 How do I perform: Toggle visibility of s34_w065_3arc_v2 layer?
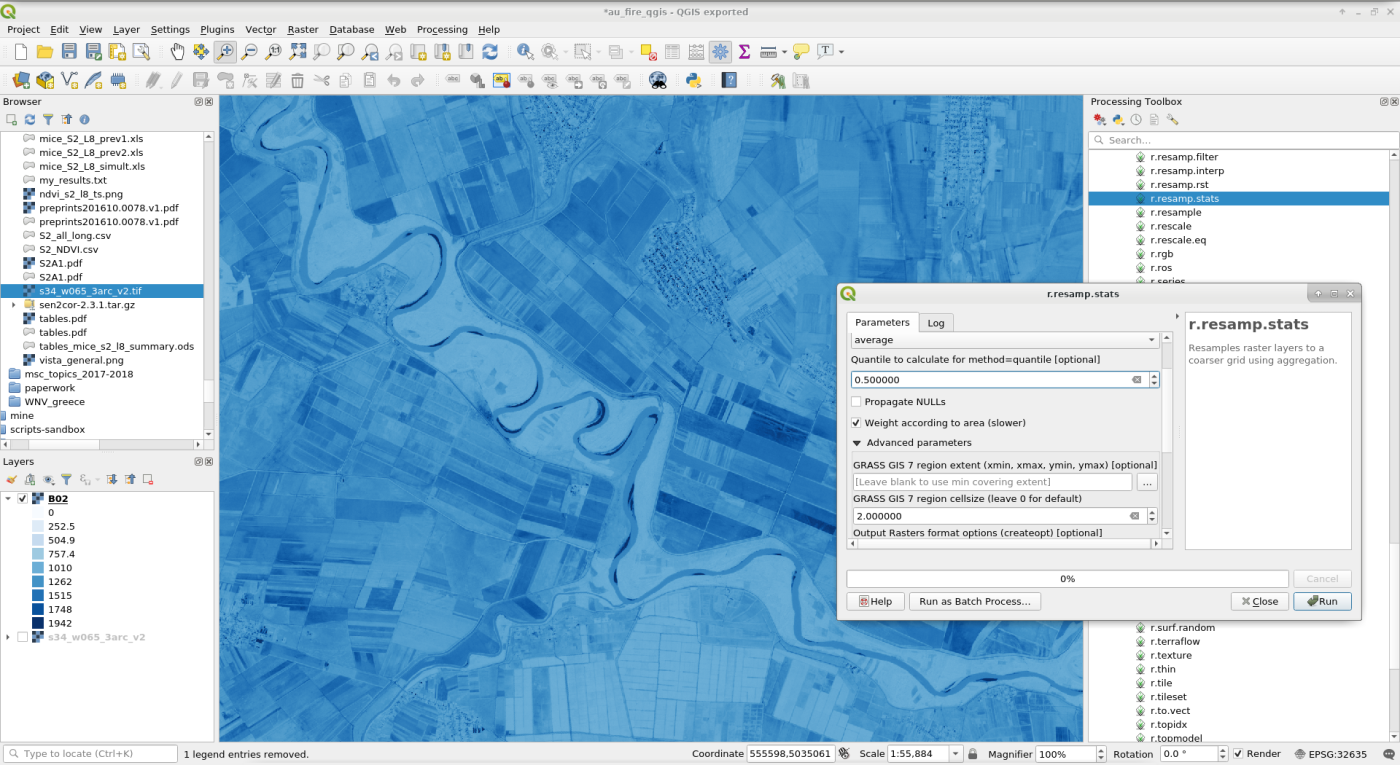click(x=23, y=637)
